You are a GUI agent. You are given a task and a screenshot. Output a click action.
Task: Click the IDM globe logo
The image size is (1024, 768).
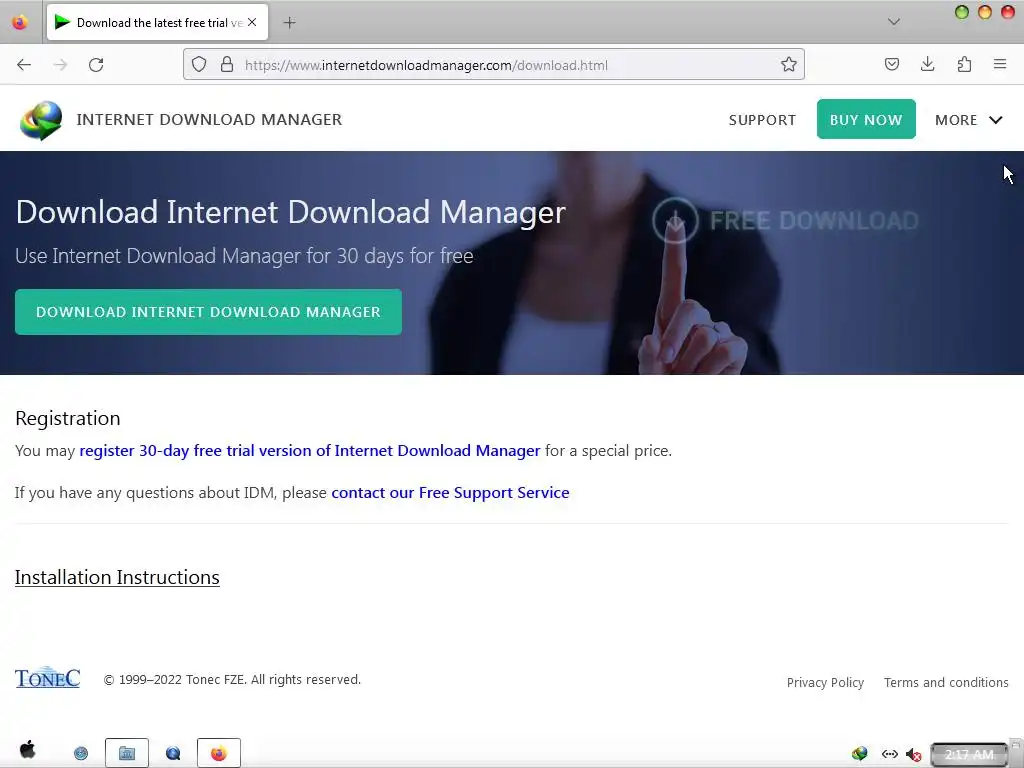(x=40, y=120)
